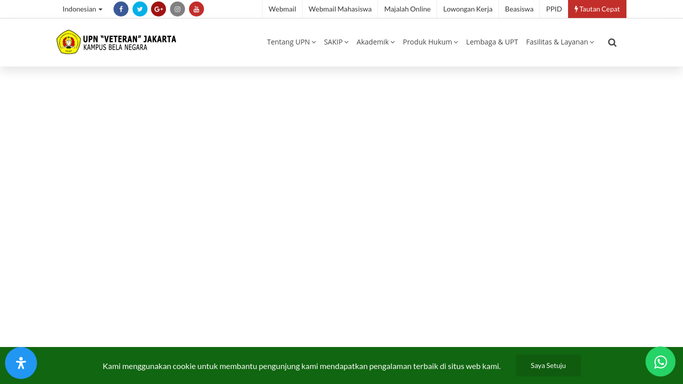This screenshot has height=384, width=683.
Task: Open the Instagram social icon
Action: tap(177, 9)
